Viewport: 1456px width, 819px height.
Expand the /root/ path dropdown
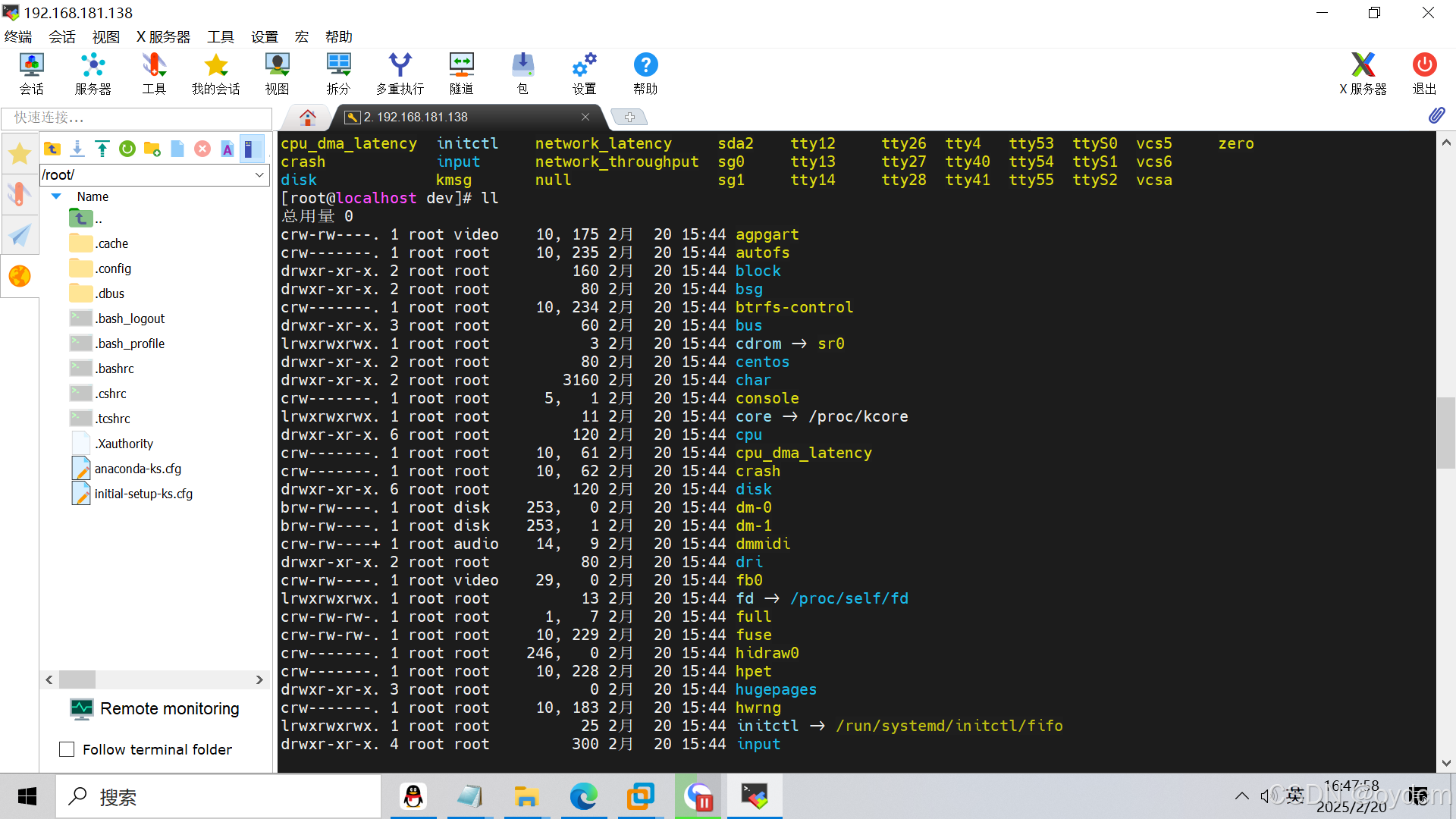tap(259, 175)
